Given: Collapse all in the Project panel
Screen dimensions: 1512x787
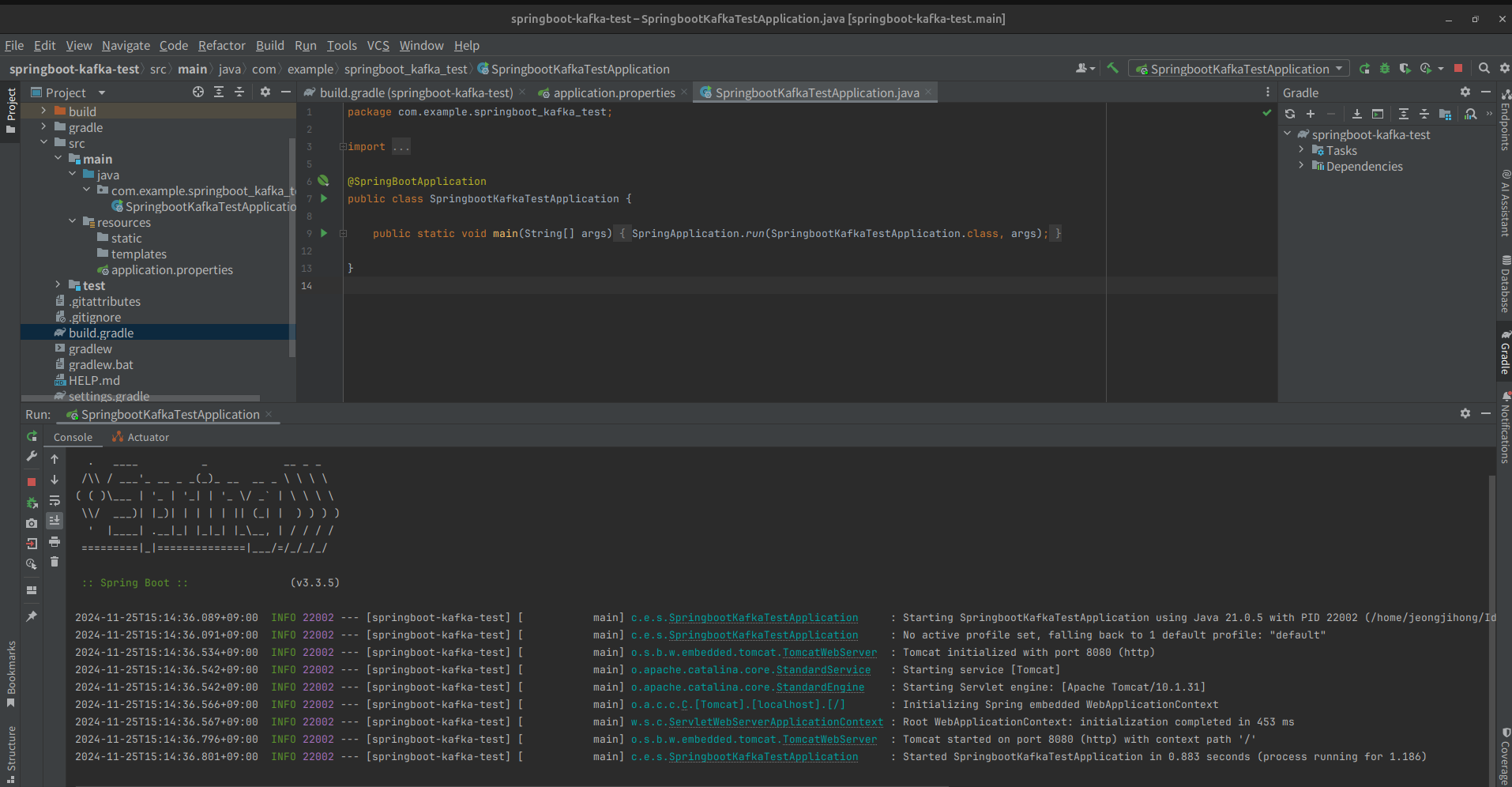Looking at the screenshot, I should (x=239, y=92).
